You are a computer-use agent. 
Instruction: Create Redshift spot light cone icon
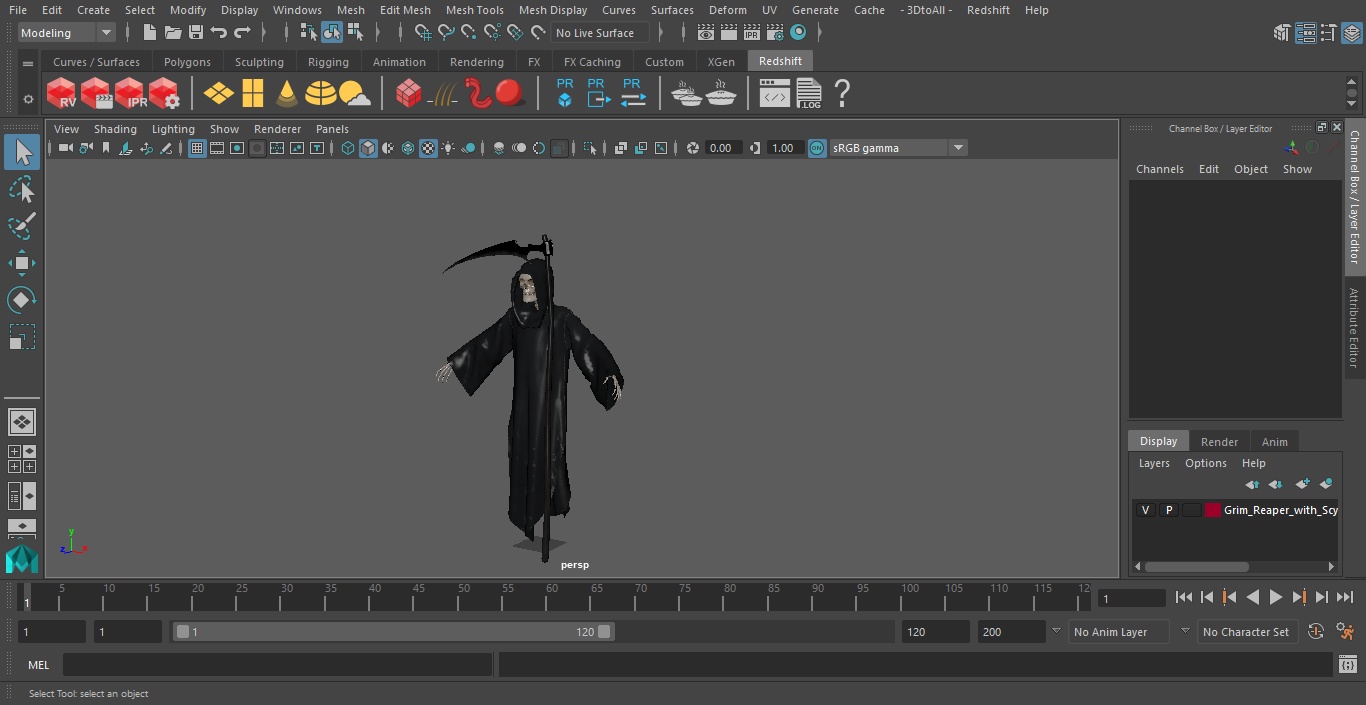(x=287, y=93)
